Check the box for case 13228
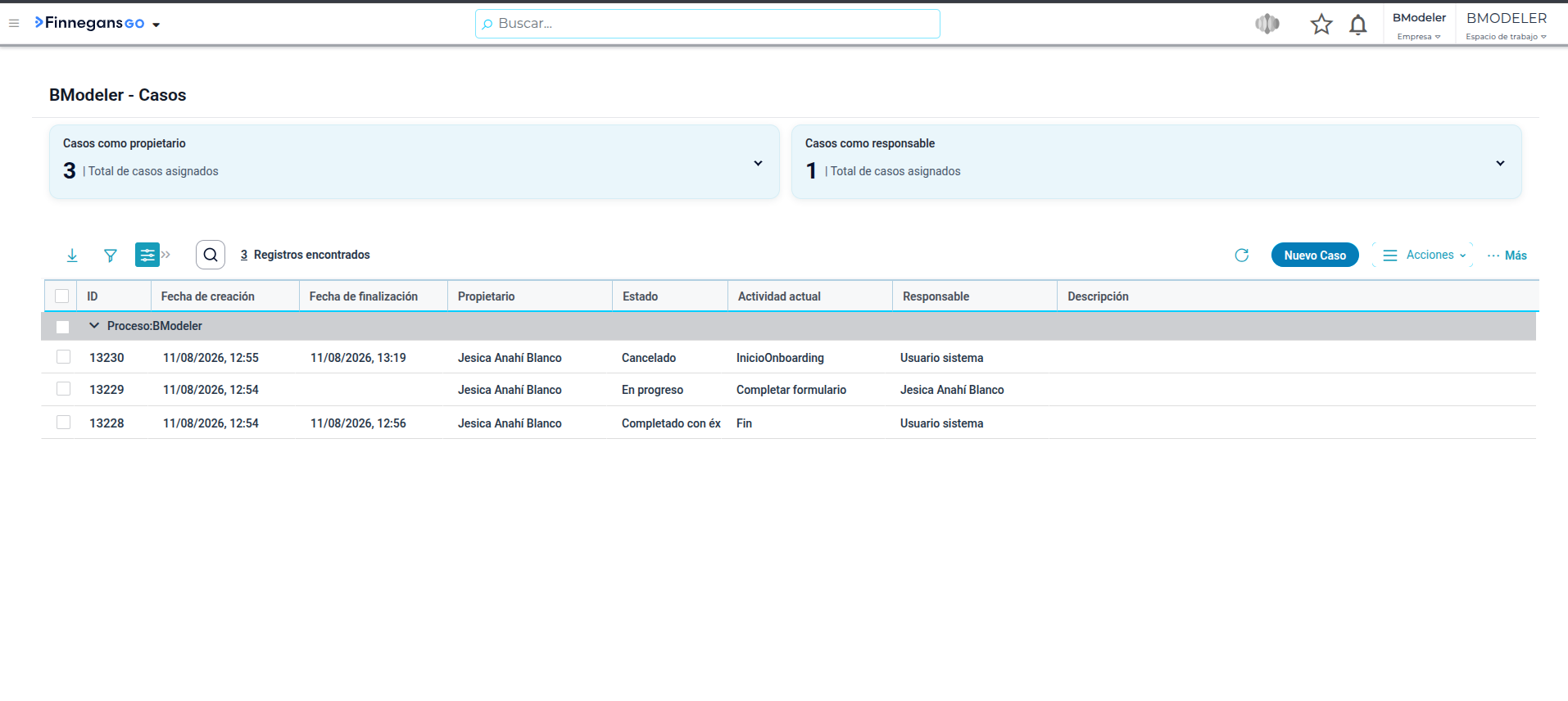The image size is (1568, 701). (x=63, y=423)
